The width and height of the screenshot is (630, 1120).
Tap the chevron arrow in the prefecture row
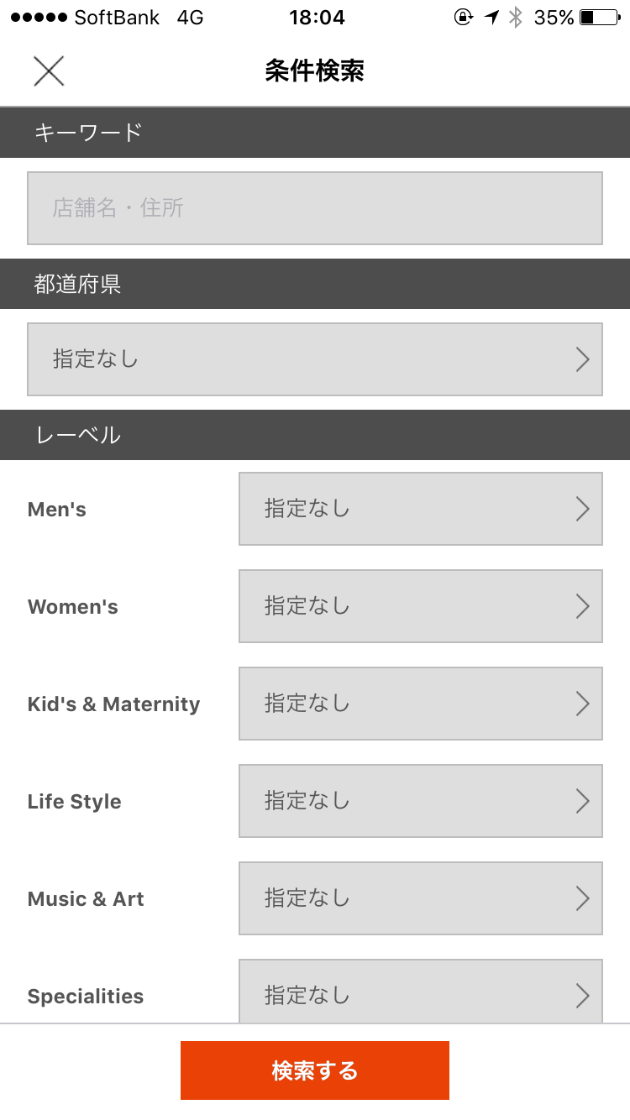583,359
